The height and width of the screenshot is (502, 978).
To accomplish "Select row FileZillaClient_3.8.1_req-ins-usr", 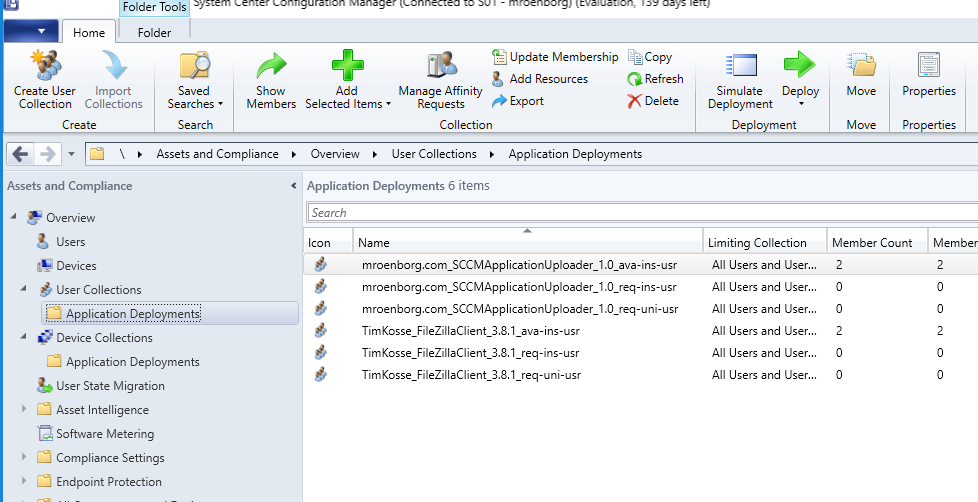I will click(x=641, y=353).
